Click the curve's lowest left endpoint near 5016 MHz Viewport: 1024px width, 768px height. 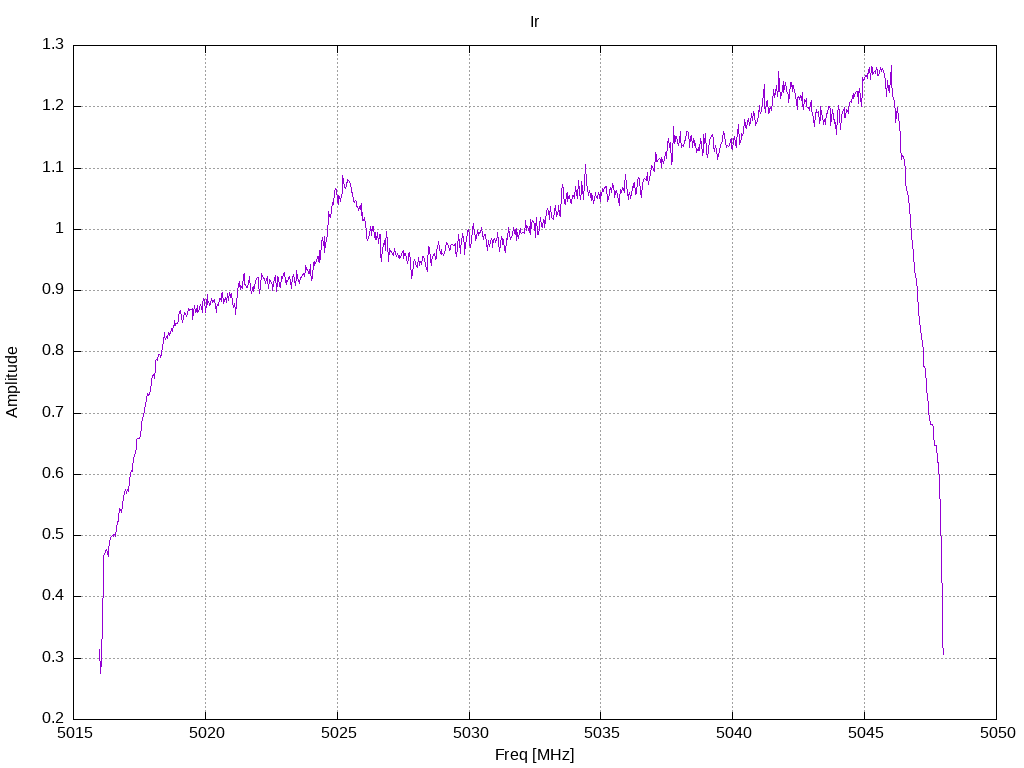(x=101, y=671)
